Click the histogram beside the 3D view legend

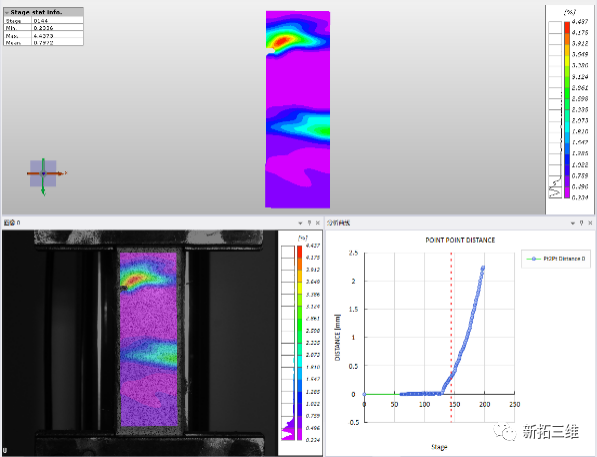pyautogui.click(x=555, y=110)
